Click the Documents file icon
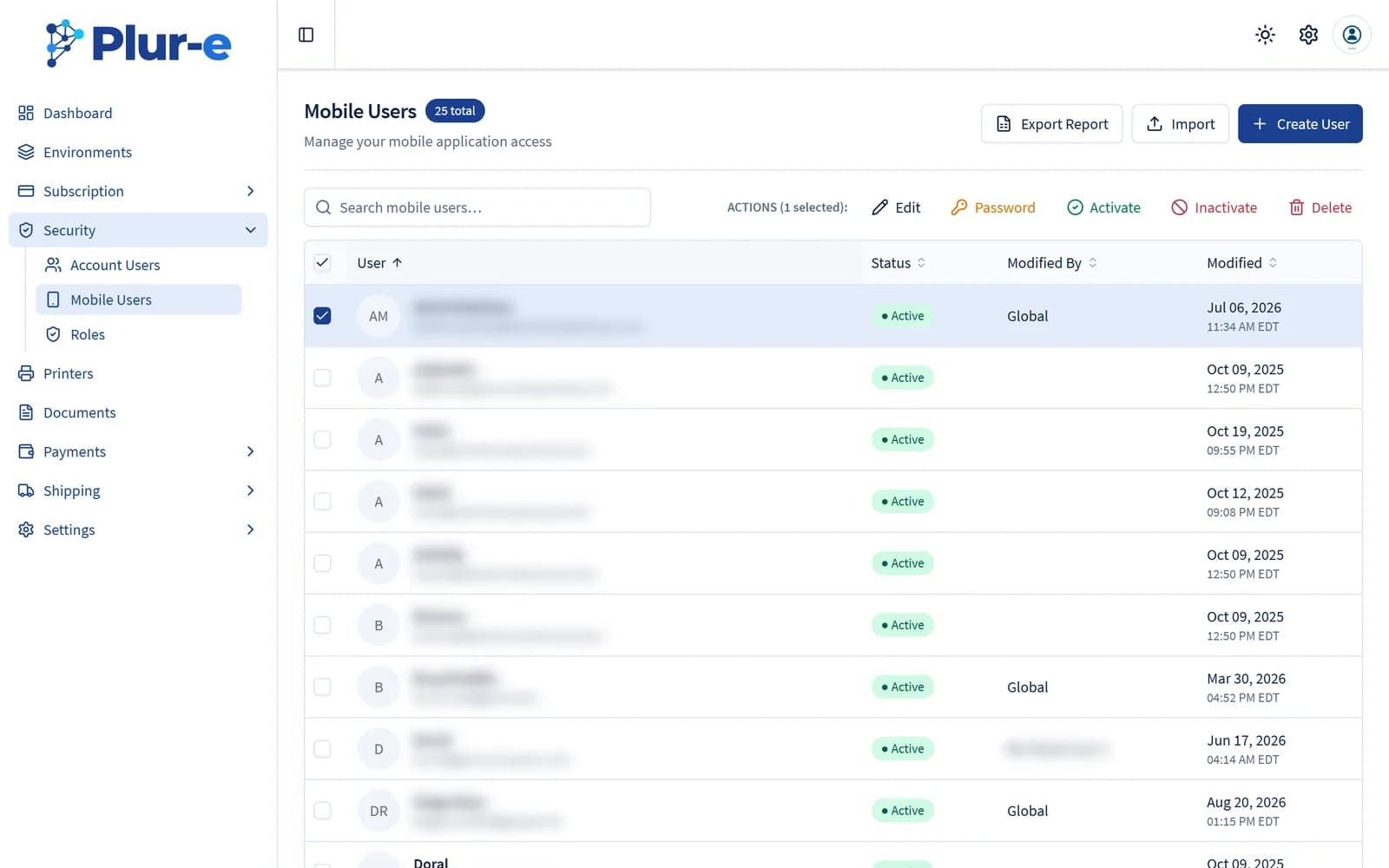The height and width of the screenshot is (868, 1389). tap(26, 412)
